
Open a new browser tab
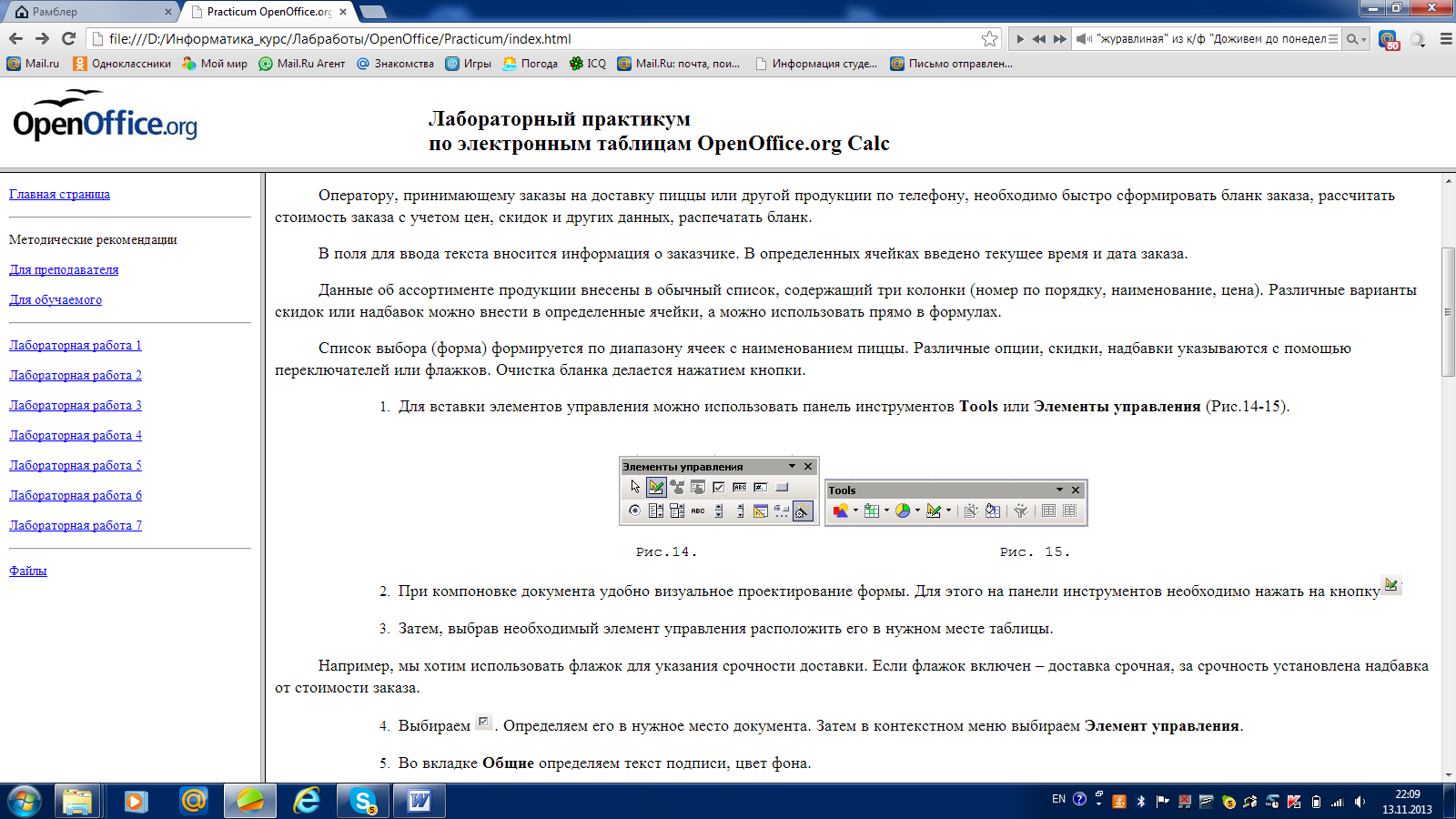pos(373,12)
